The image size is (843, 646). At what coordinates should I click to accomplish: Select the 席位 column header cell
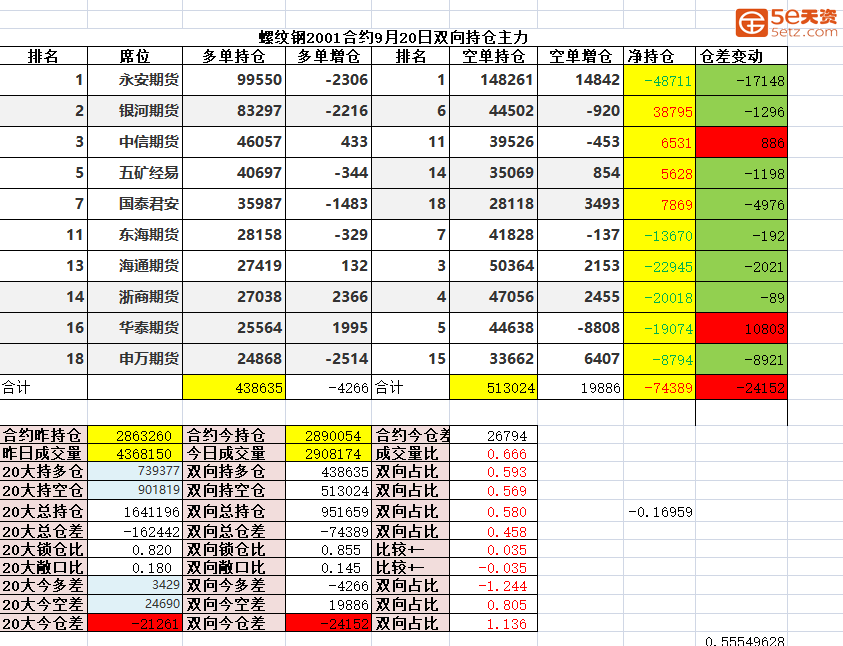[135, 56]
